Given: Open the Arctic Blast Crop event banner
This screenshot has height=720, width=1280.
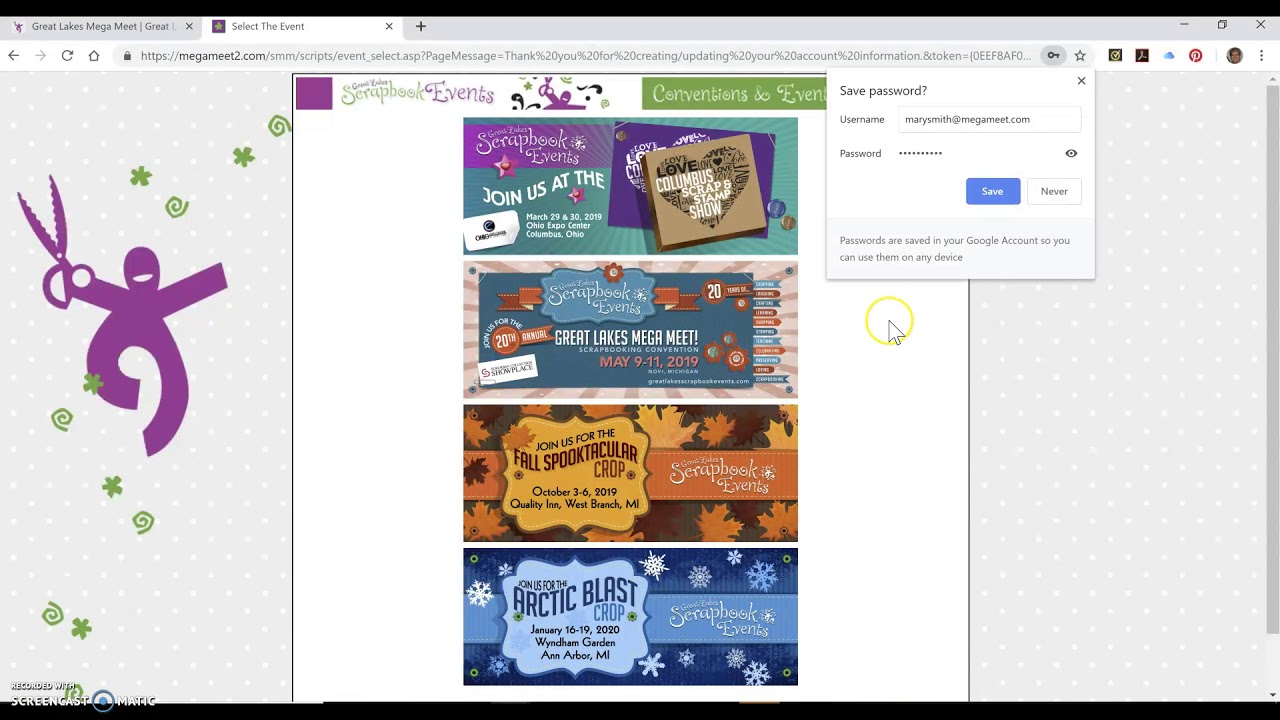Looking at the screenshot, I should (630, 617).
